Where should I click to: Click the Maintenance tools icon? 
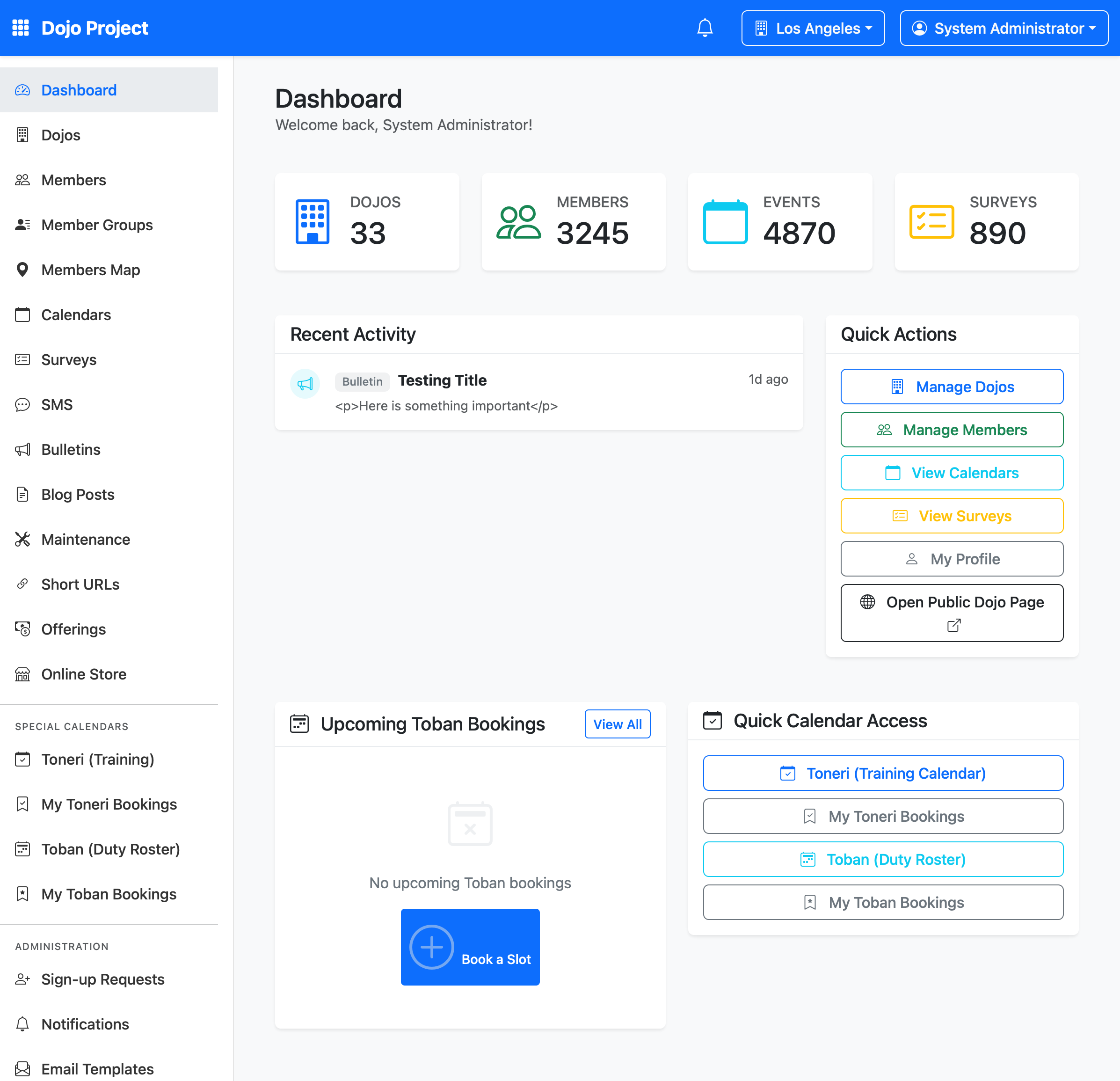(22, 539)
